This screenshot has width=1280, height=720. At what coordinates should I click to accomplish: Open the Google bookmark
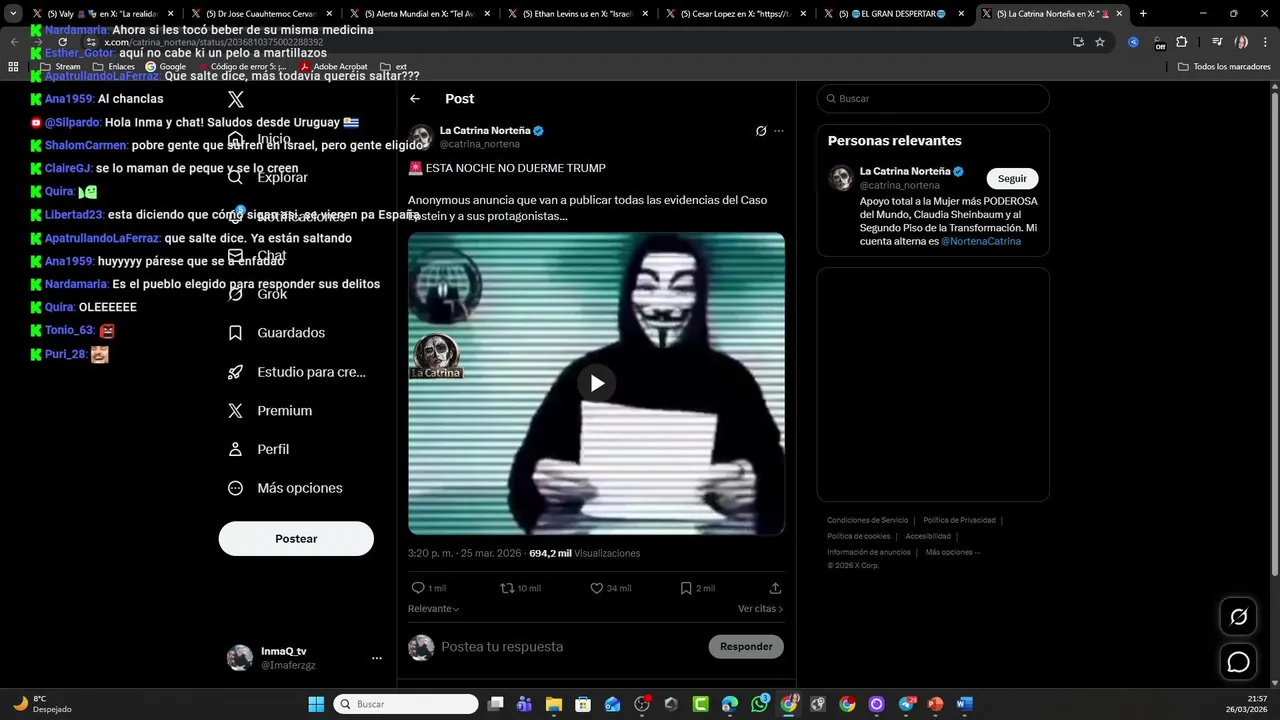(166, 67)
